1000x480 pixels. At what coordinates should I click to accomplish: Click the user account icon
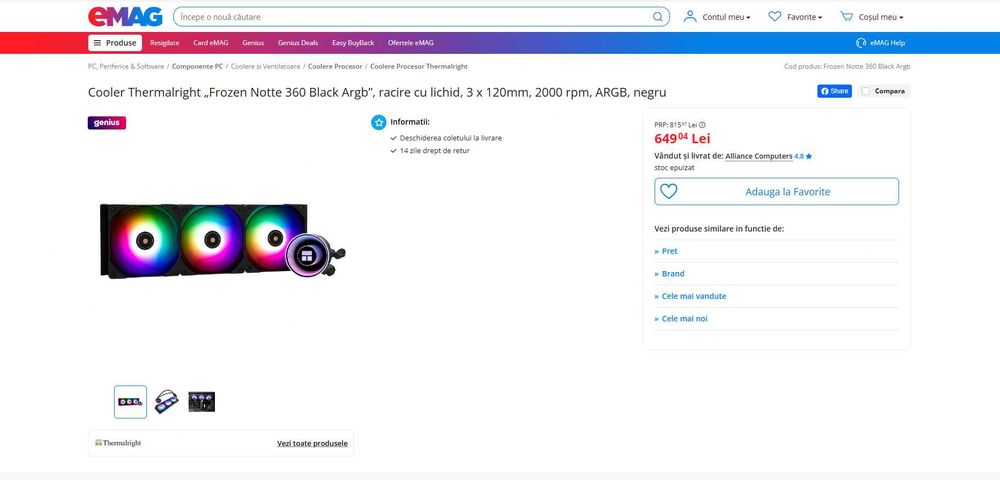click(x=689, y=17)
